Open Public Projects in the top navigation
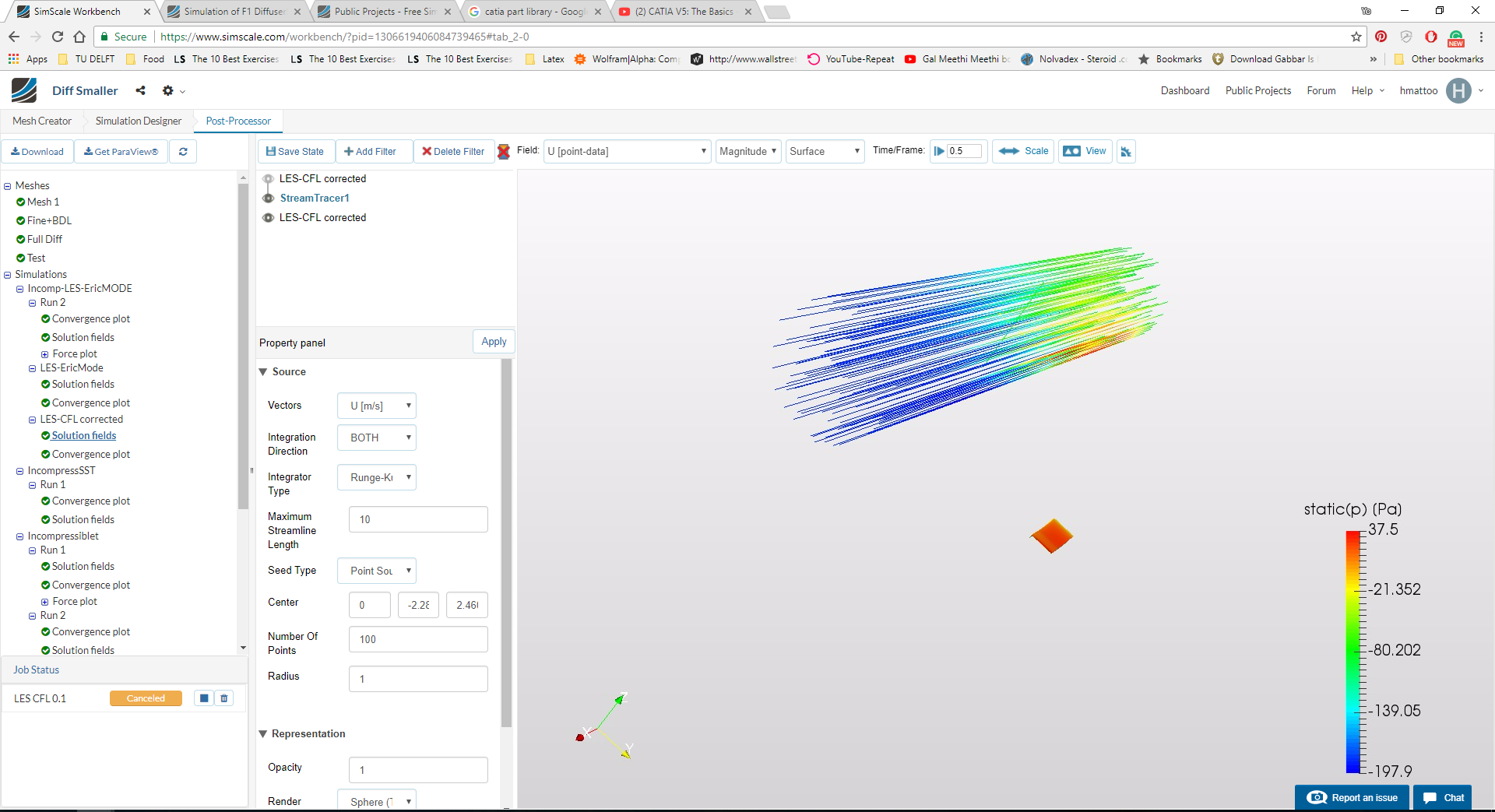 pos(1258,90)
